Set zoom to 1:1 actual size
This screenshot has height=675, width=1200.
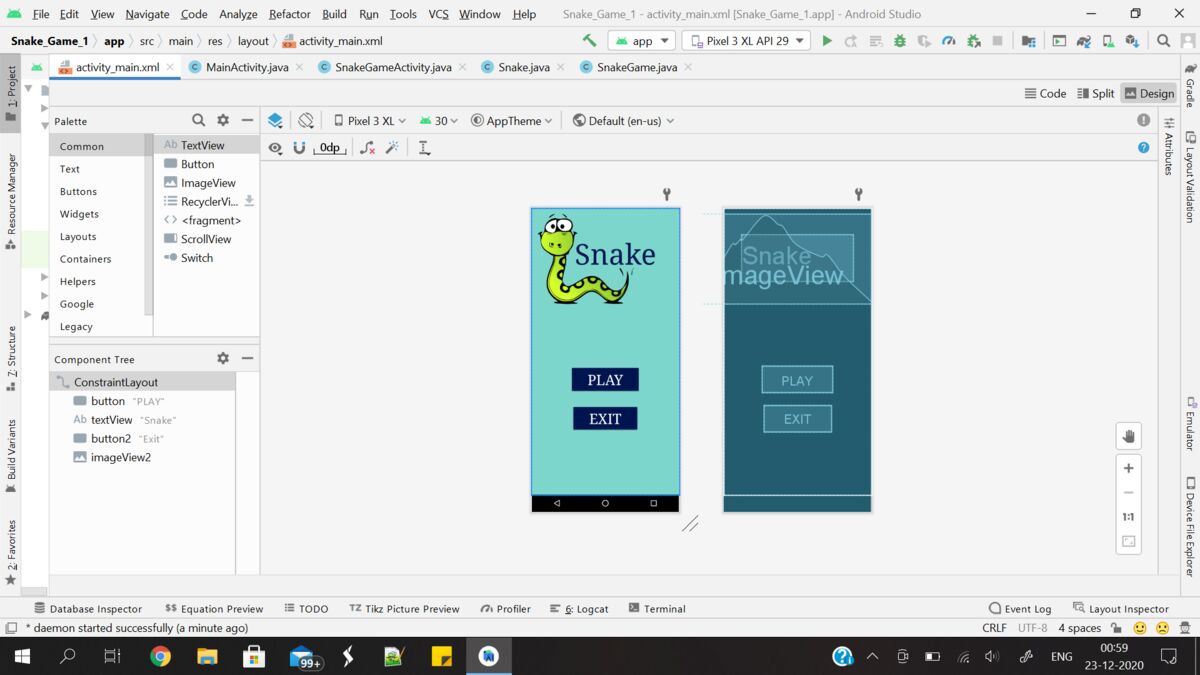click(x=1128, y=517)
